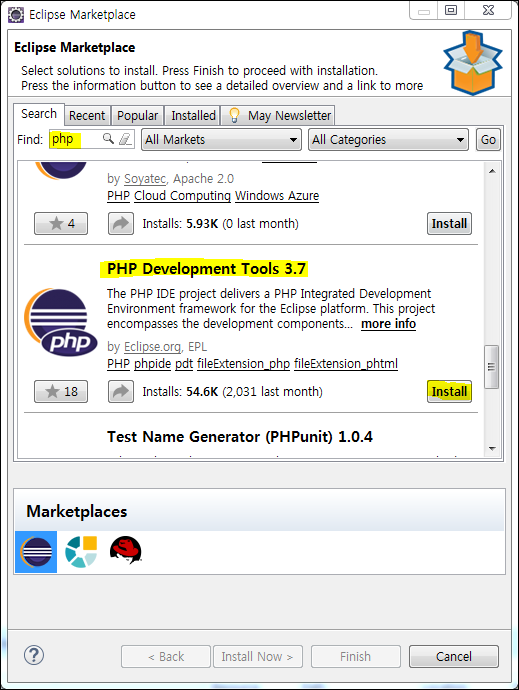Select the Red Hat marketplace catalog icon

(x=125, y=551)
